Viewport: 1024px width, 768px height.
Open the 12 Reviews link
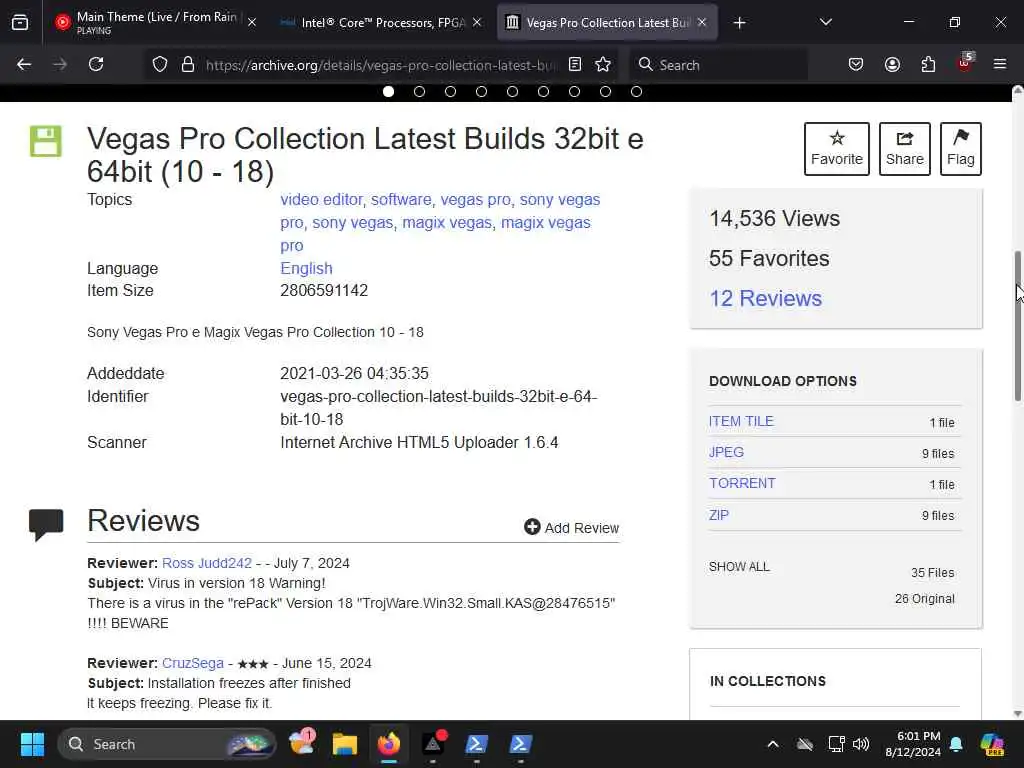click(x=765, y=298)
